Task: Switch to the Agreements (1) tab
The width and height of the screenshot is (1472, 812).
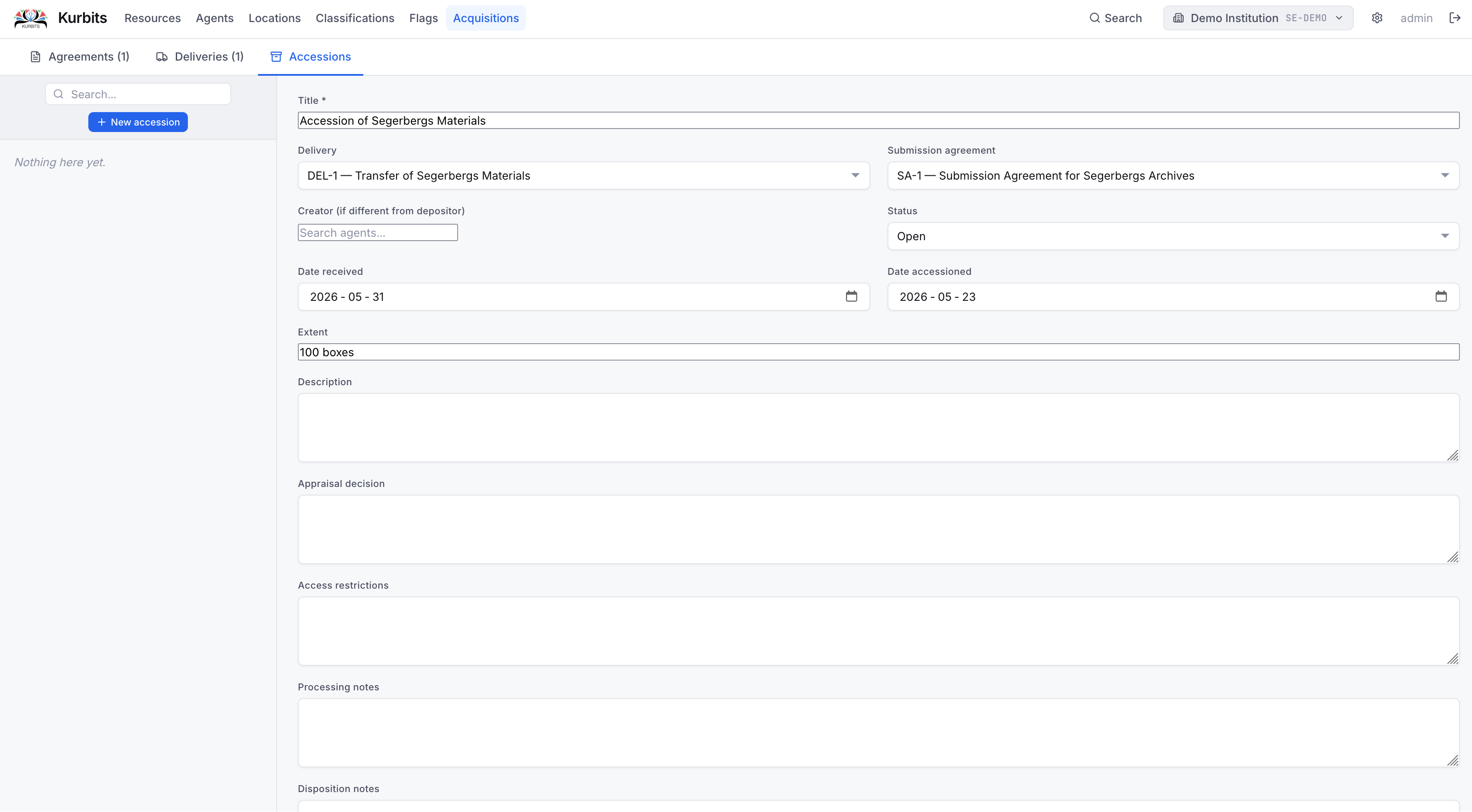Action: 80,57
